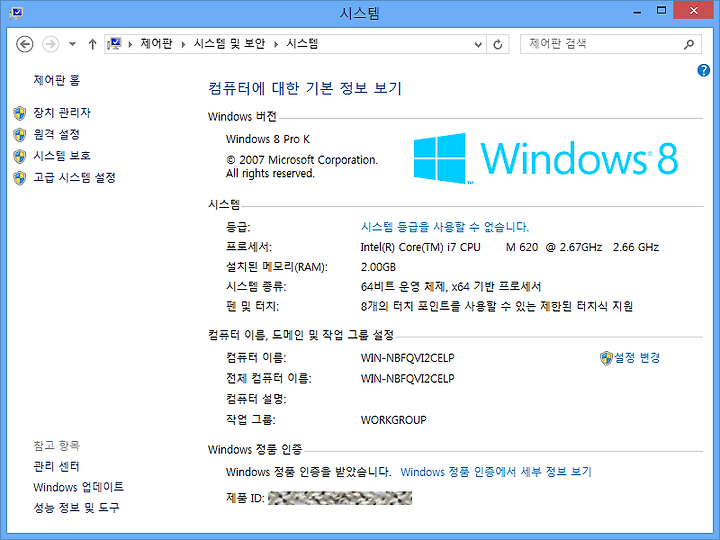Select 시스템 및 보안 in the breadcrumb
Screen dimensions: 720x540
tap(229, 44)
